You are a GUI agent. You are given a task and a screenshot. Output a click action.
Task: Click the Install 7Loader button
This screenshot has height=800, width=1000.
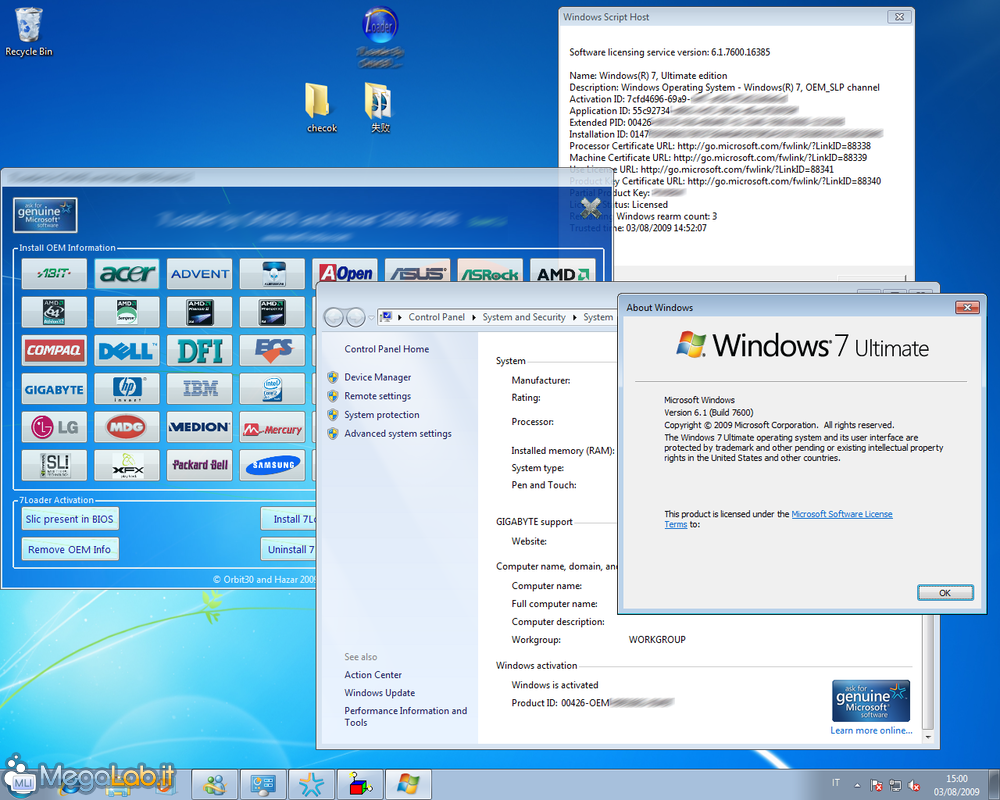tap(288, 519)
